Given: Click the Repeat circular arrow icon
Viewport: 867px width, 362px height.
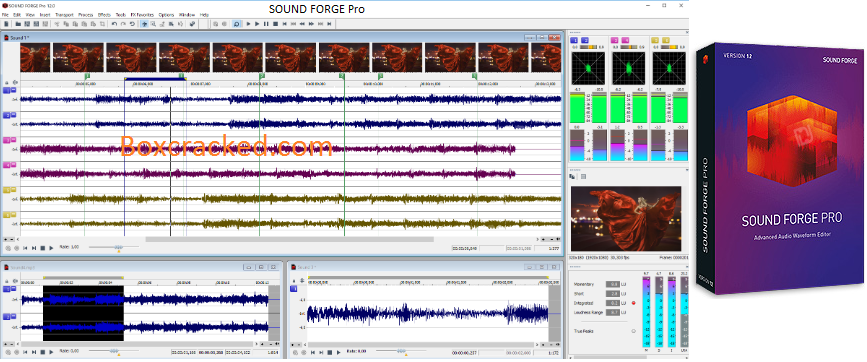Looking at the screenshot, I should coord(132,24).
